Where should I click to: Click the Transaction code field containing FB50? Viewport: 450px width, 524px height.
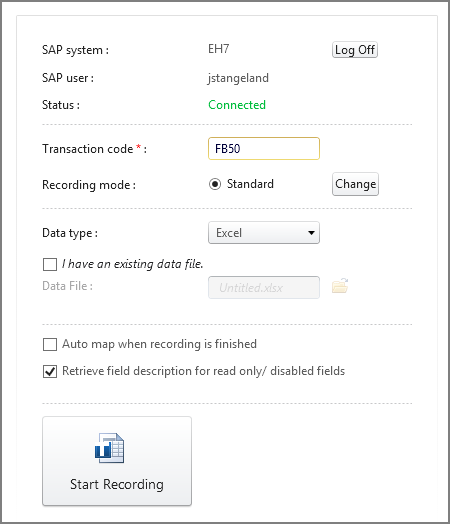coord(264,148)
